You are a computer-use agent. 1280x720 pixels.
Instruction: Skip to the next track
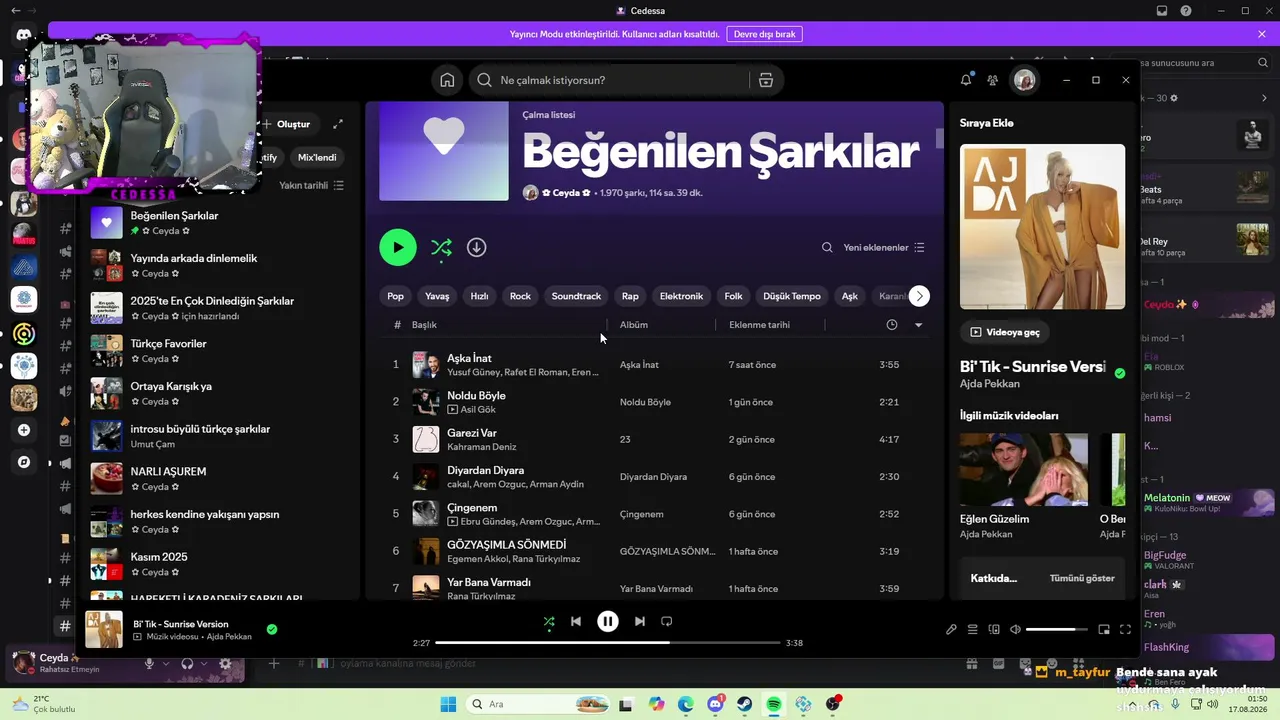click(640, 621)
